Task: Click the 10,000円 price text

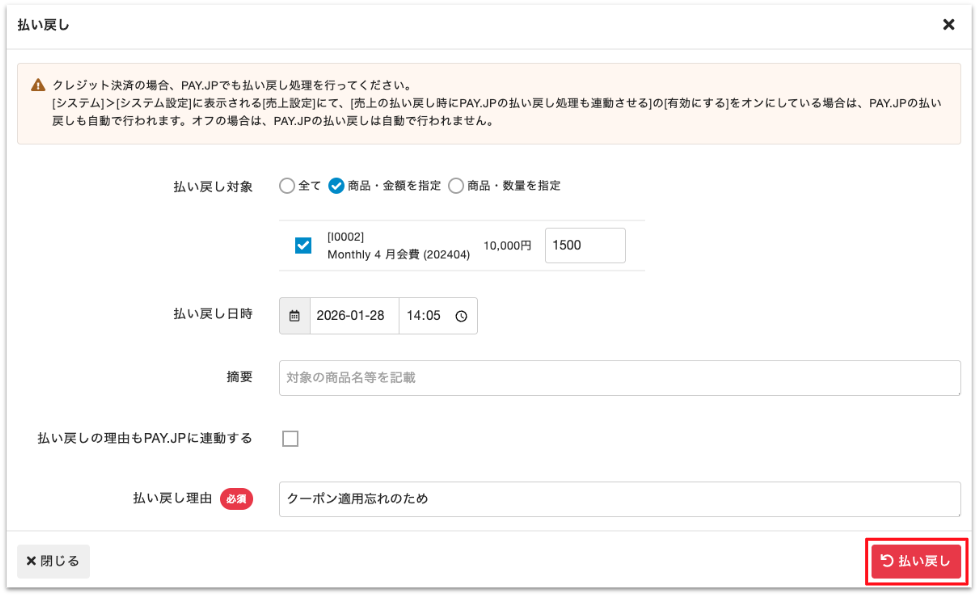Action: pyautogui.click(x=507, y=245)
